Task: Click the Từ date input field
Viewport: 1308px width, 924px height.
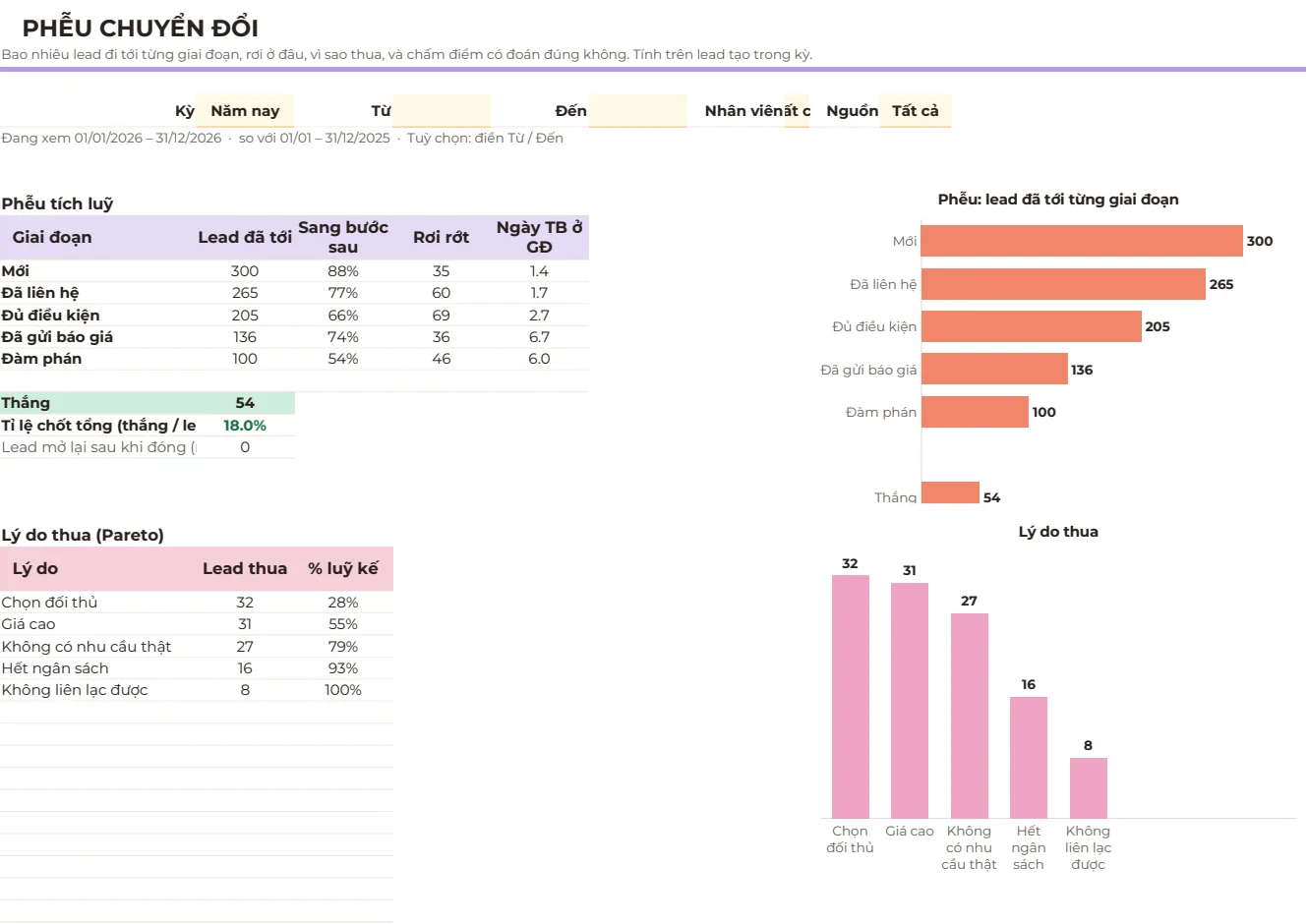Action: point(442,111)
